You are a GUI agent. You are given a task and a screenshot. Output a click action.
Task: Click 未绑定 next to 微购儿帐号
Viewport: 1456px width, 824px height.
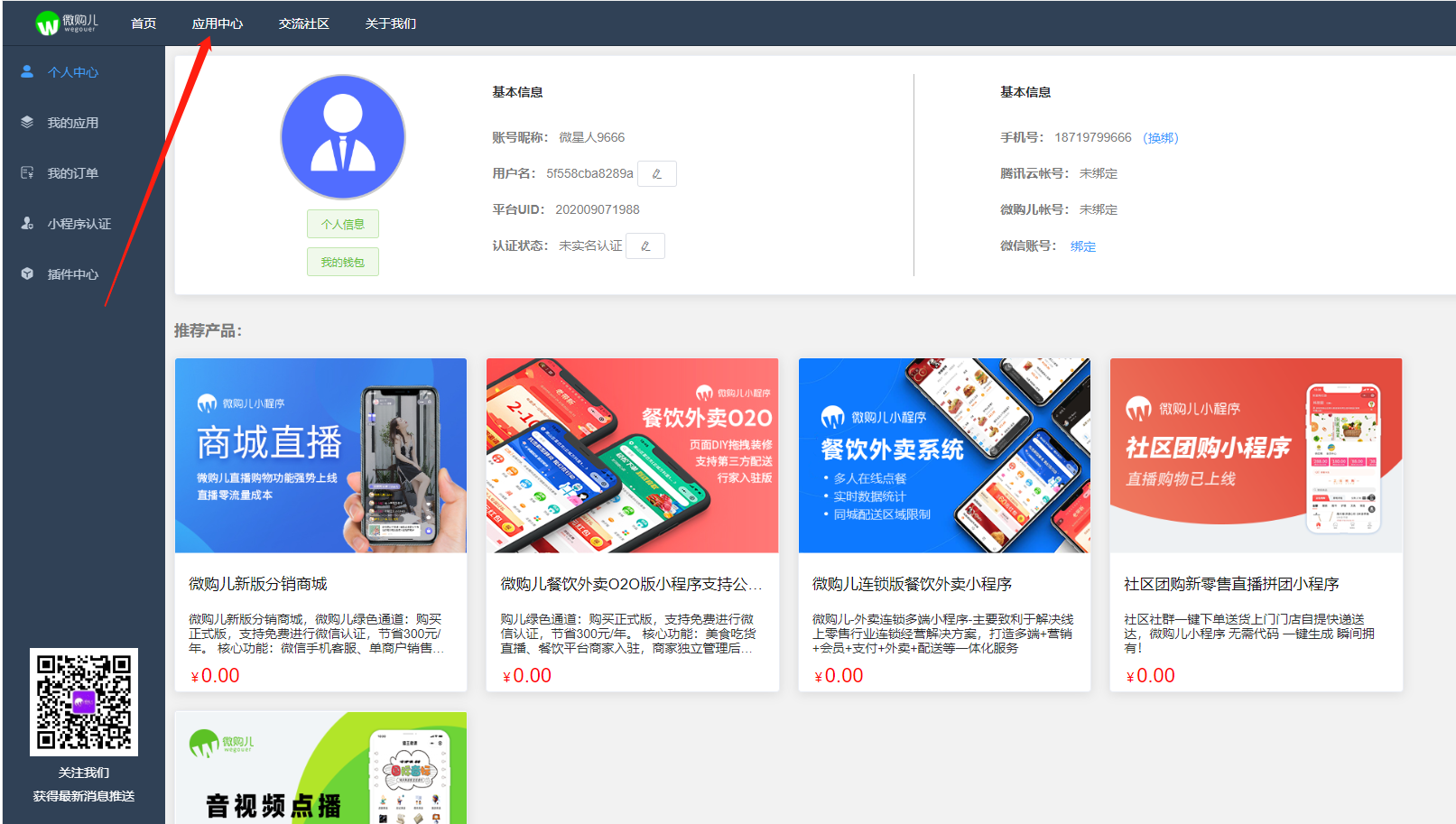pos(1099,209)
